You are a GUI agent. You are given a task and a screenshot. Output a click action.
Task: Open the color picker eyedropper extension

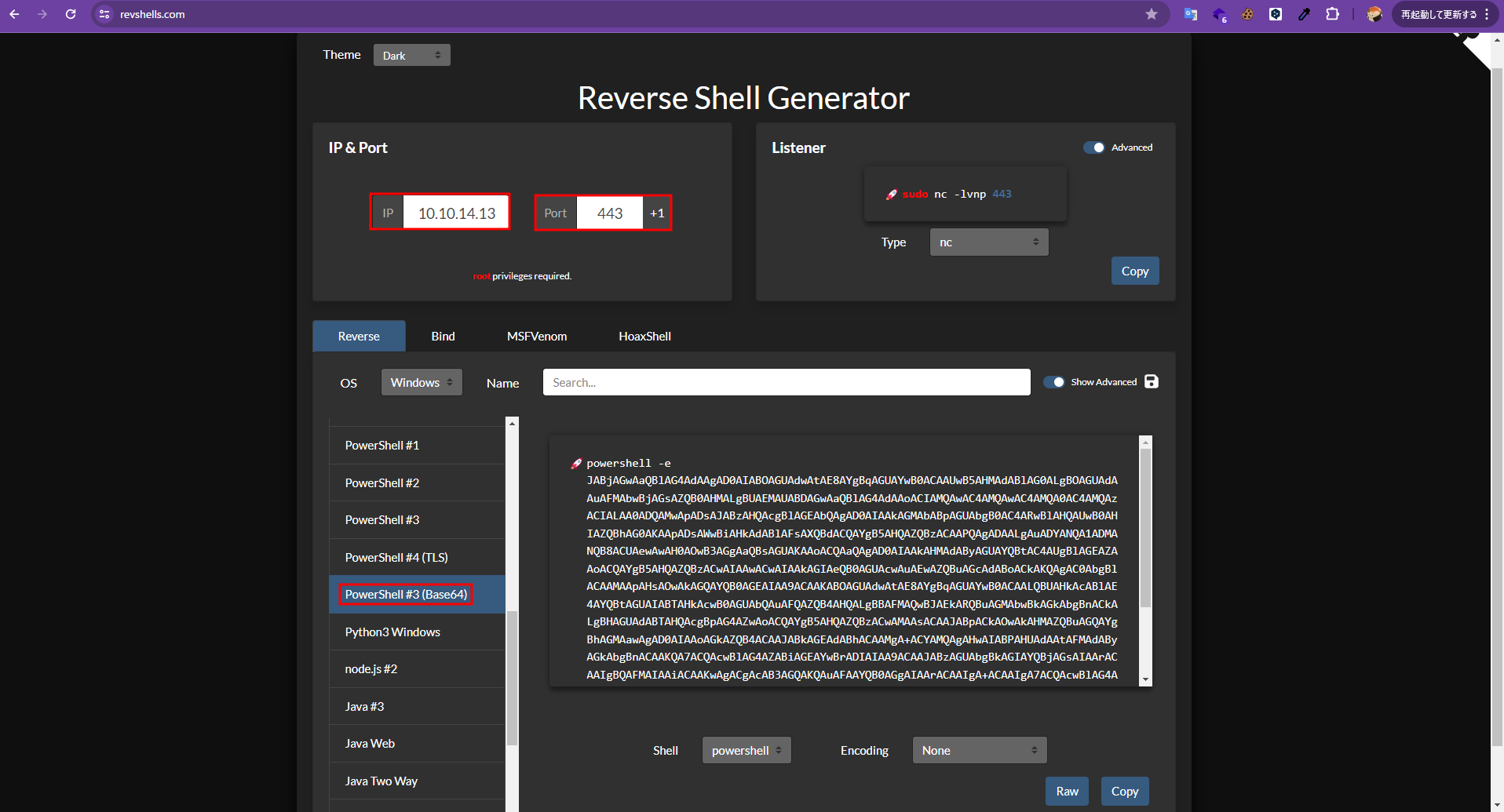pos(1304,14)
